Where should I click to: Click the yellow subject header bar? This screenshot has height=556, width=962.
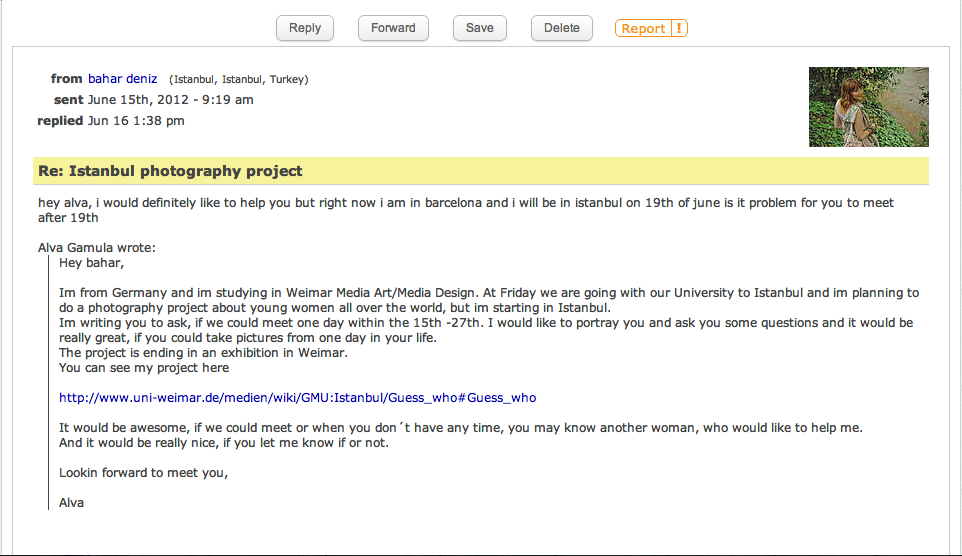[x=480, y=171]
